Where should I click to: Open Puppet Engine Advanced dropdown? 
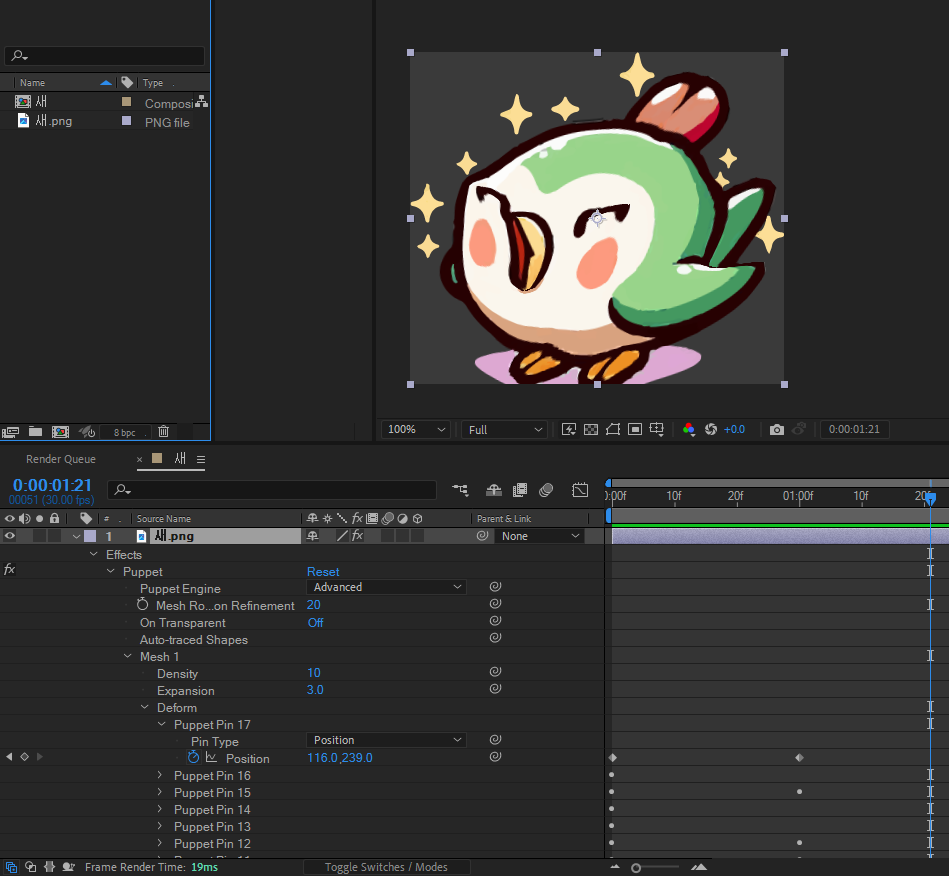pyautogui.click(x=386, y=587)
